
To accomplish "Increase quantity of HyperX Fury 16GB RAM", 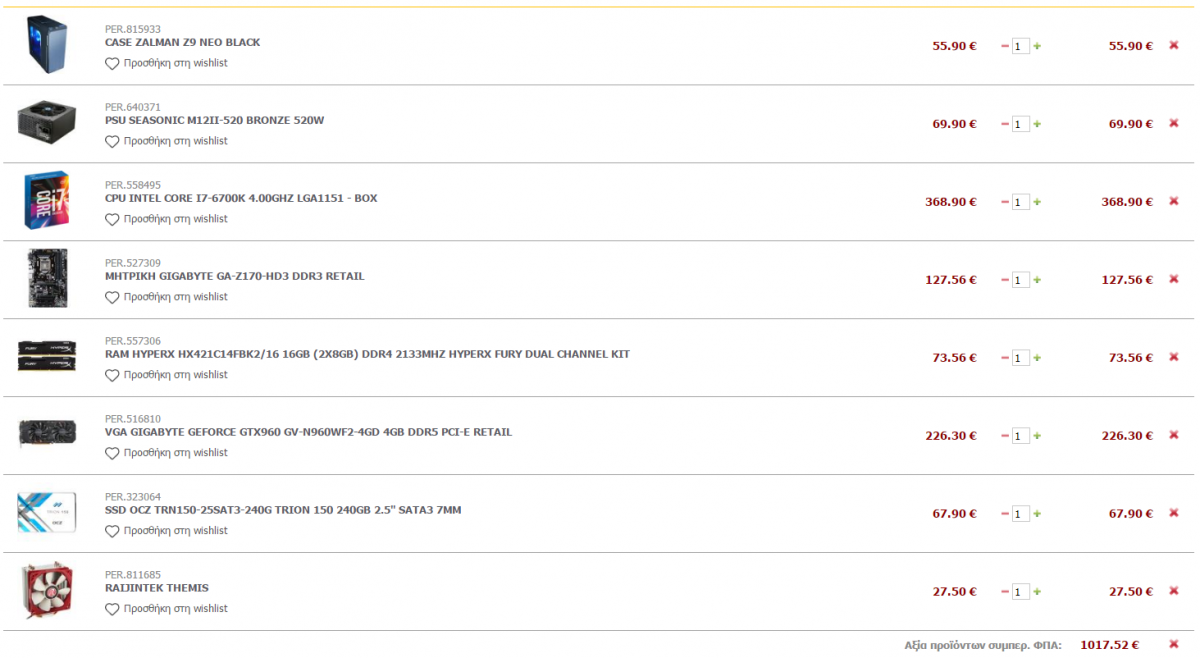I will (1037, 358).
